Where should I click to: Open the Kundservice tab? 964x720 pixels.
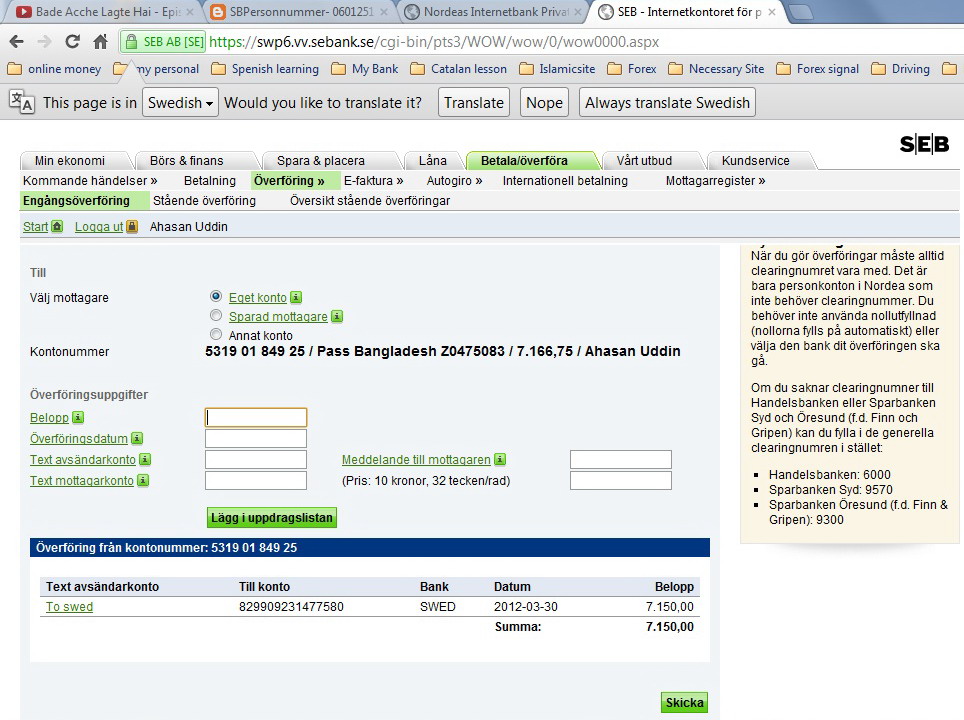click(756, 160)
